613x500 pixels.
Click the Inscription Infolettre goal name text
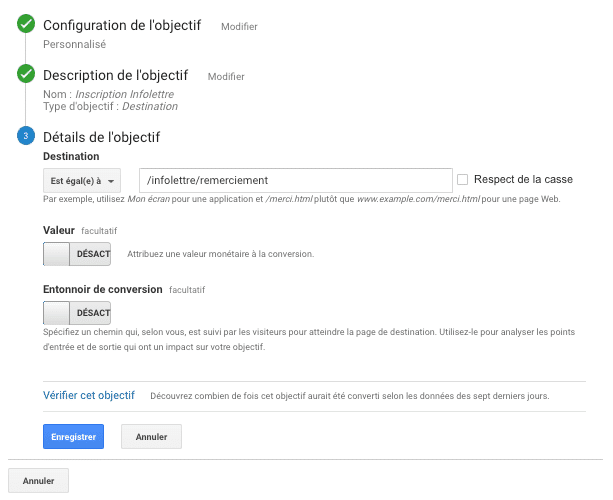tap(124, 94)
